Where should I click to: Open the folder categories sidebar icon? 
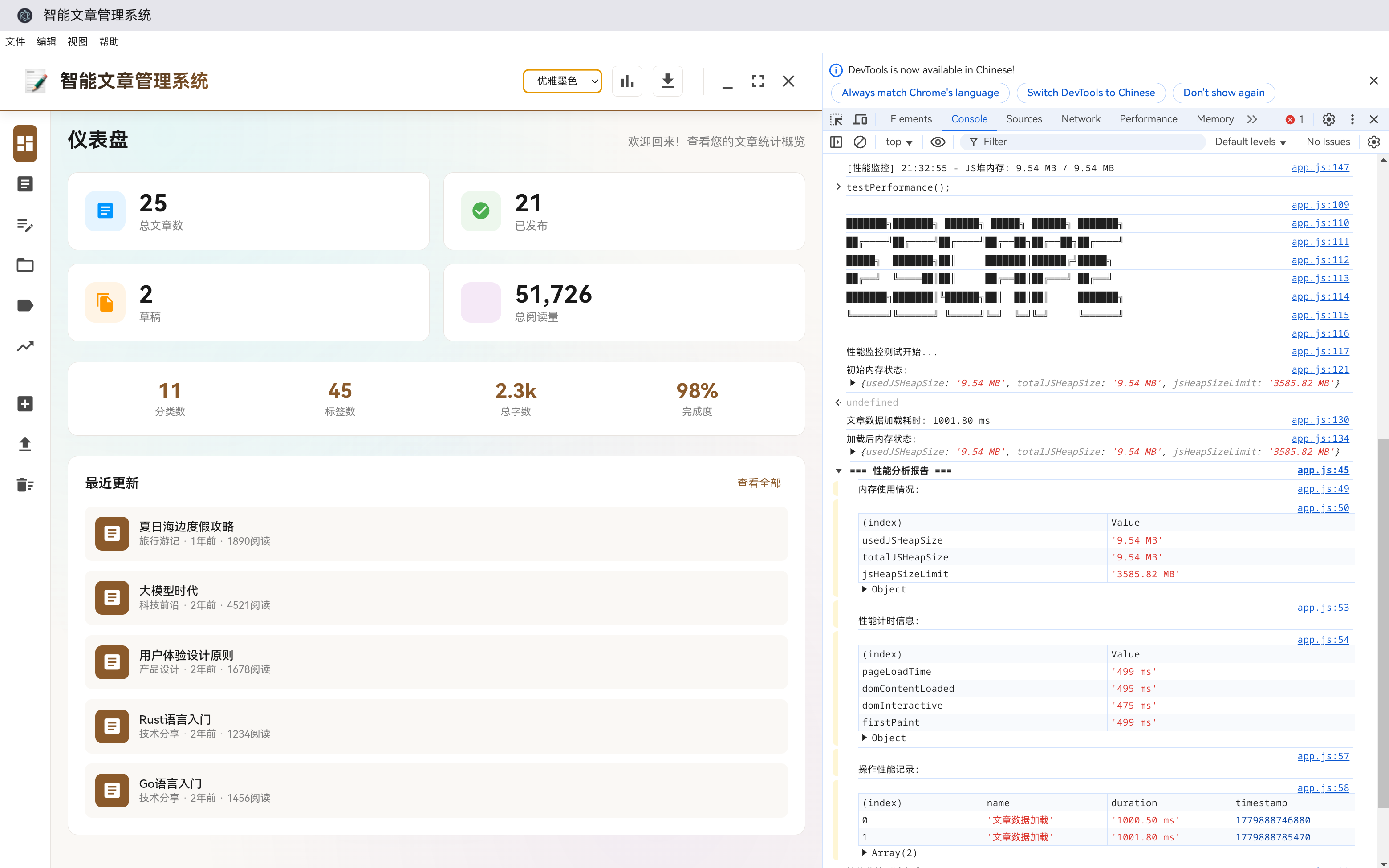[25, 265]
